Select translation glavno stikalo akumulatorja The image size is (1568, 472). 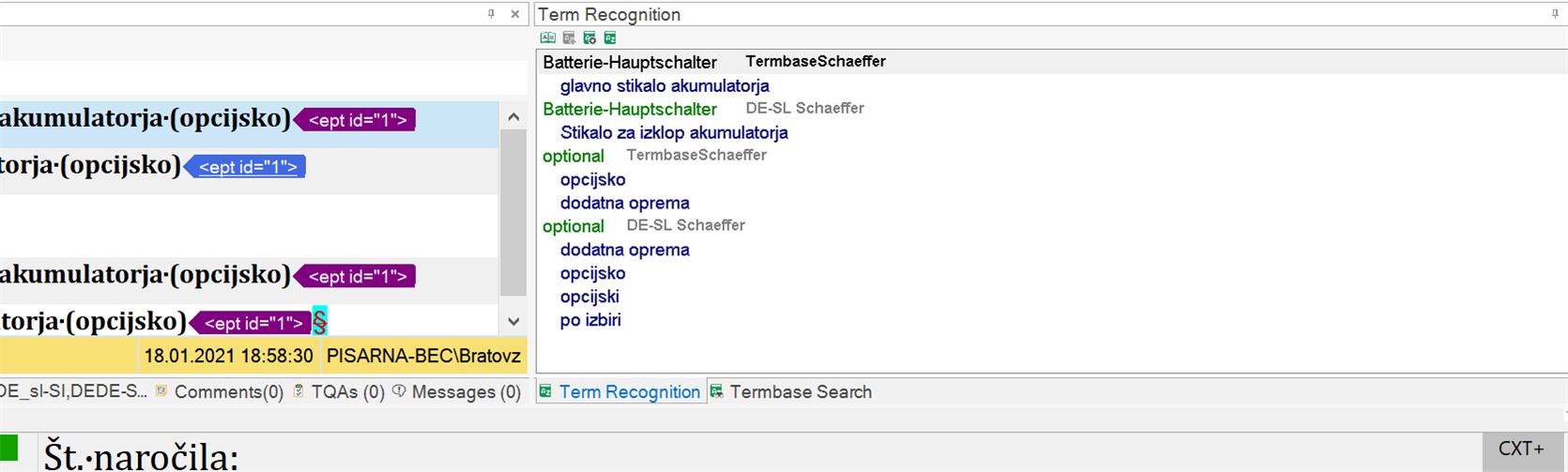point(665,86)
